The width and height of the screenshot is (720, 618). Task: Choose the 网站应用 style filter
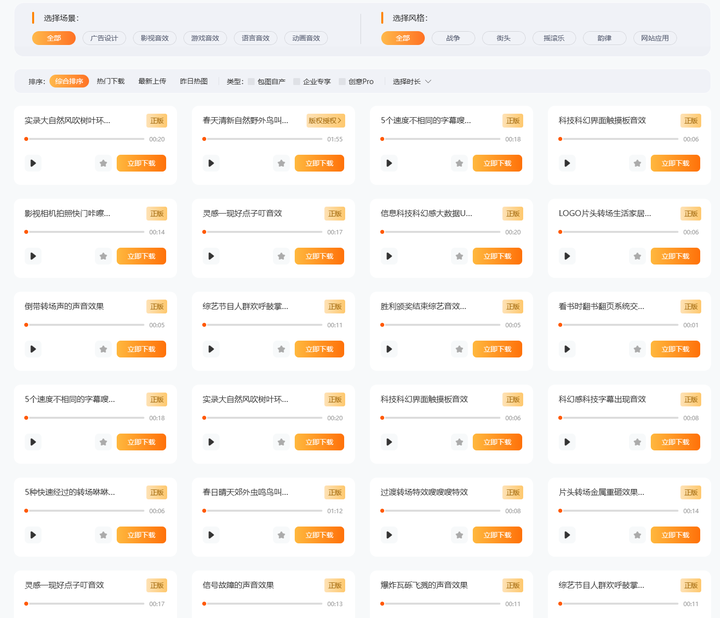655,38
